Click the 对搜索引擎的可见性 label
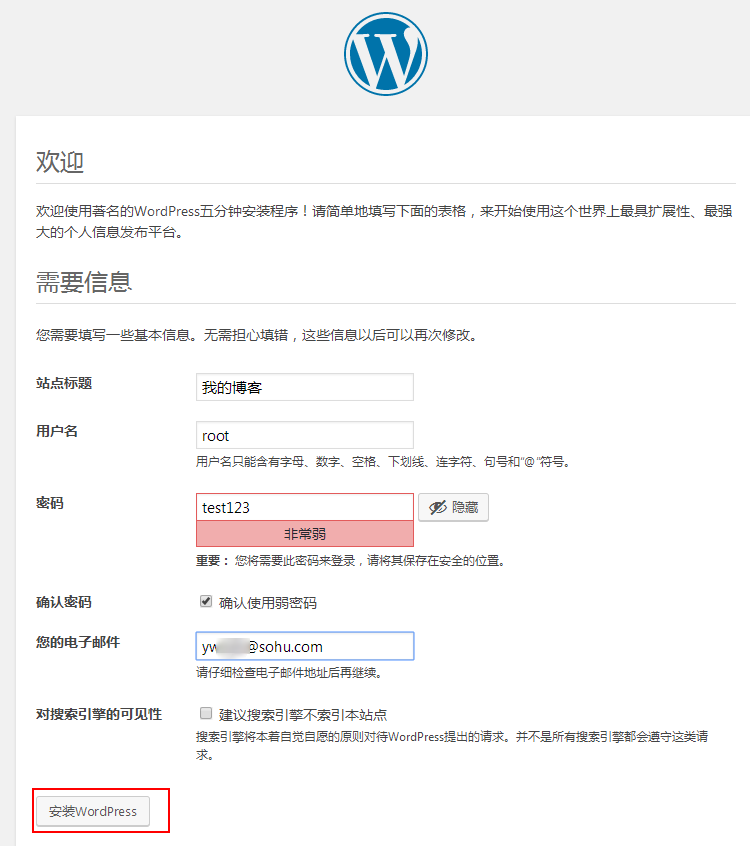The width and height of the screenshot is (750, 846). [x=99, y=714]
